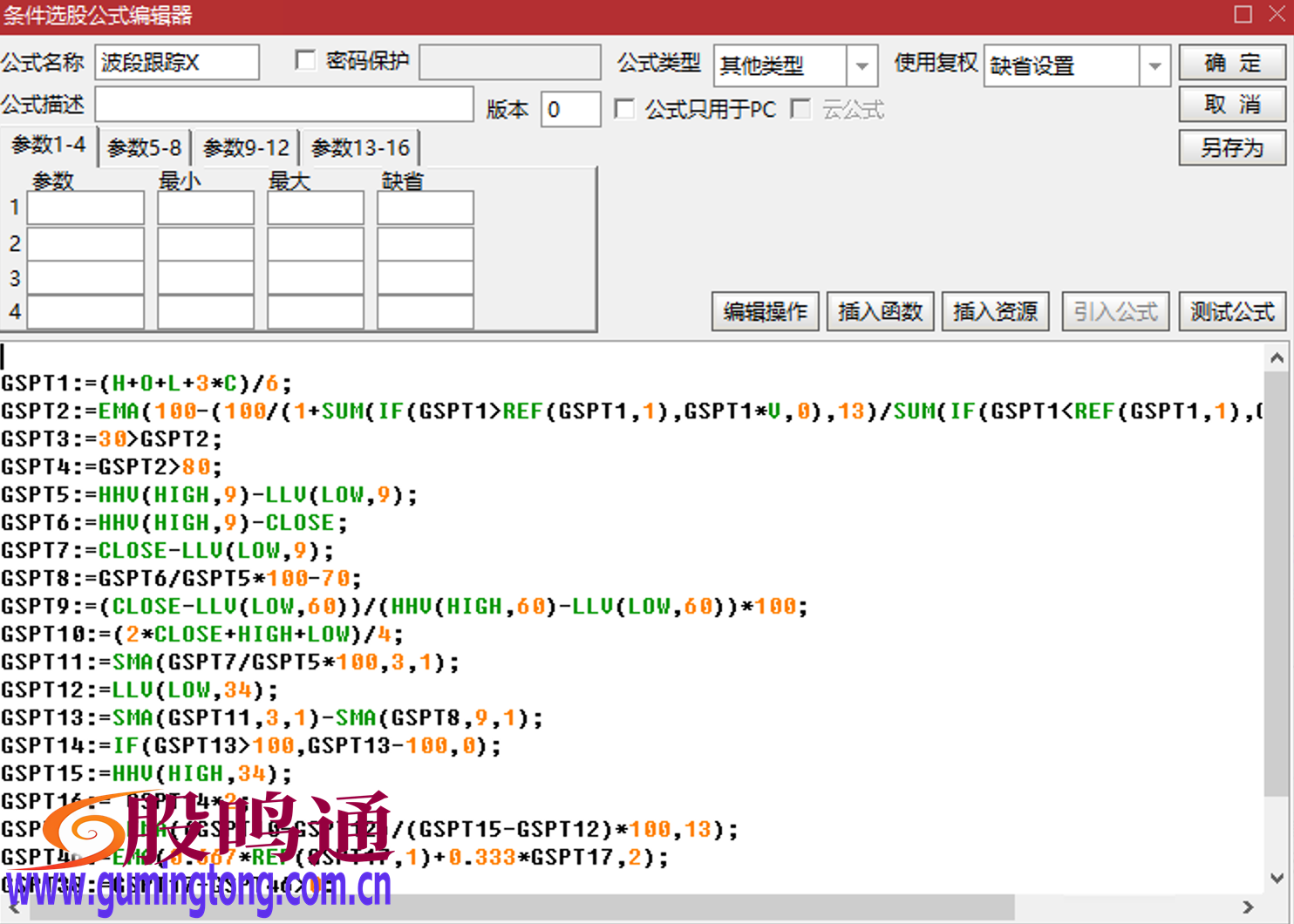This screenshot has height=924, width=1294.
Task: Open the 使用复权 adjustment dropdown
Action: [x=1155, y=65]
